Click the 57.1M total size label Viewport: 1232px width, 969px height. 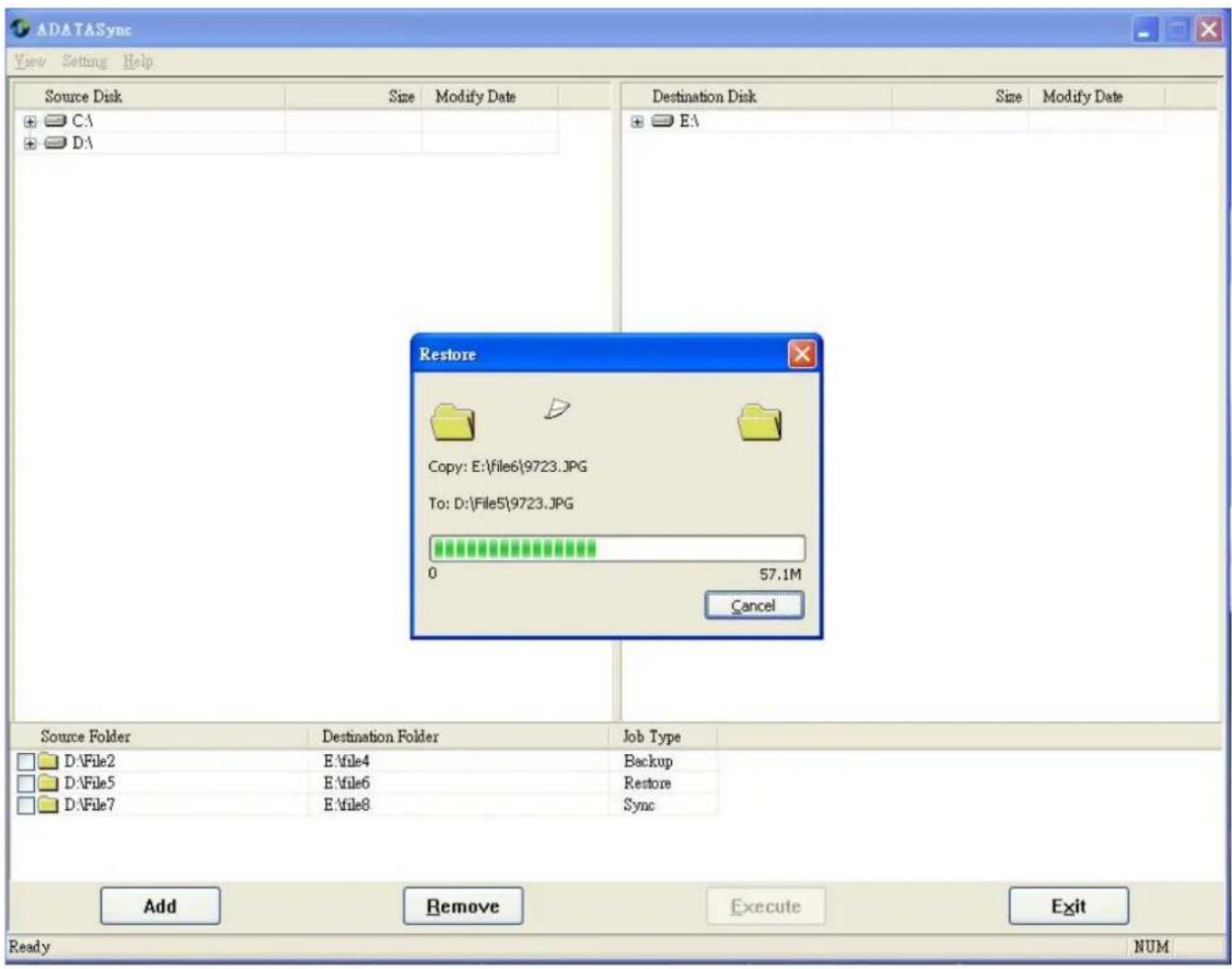(780, 575)
